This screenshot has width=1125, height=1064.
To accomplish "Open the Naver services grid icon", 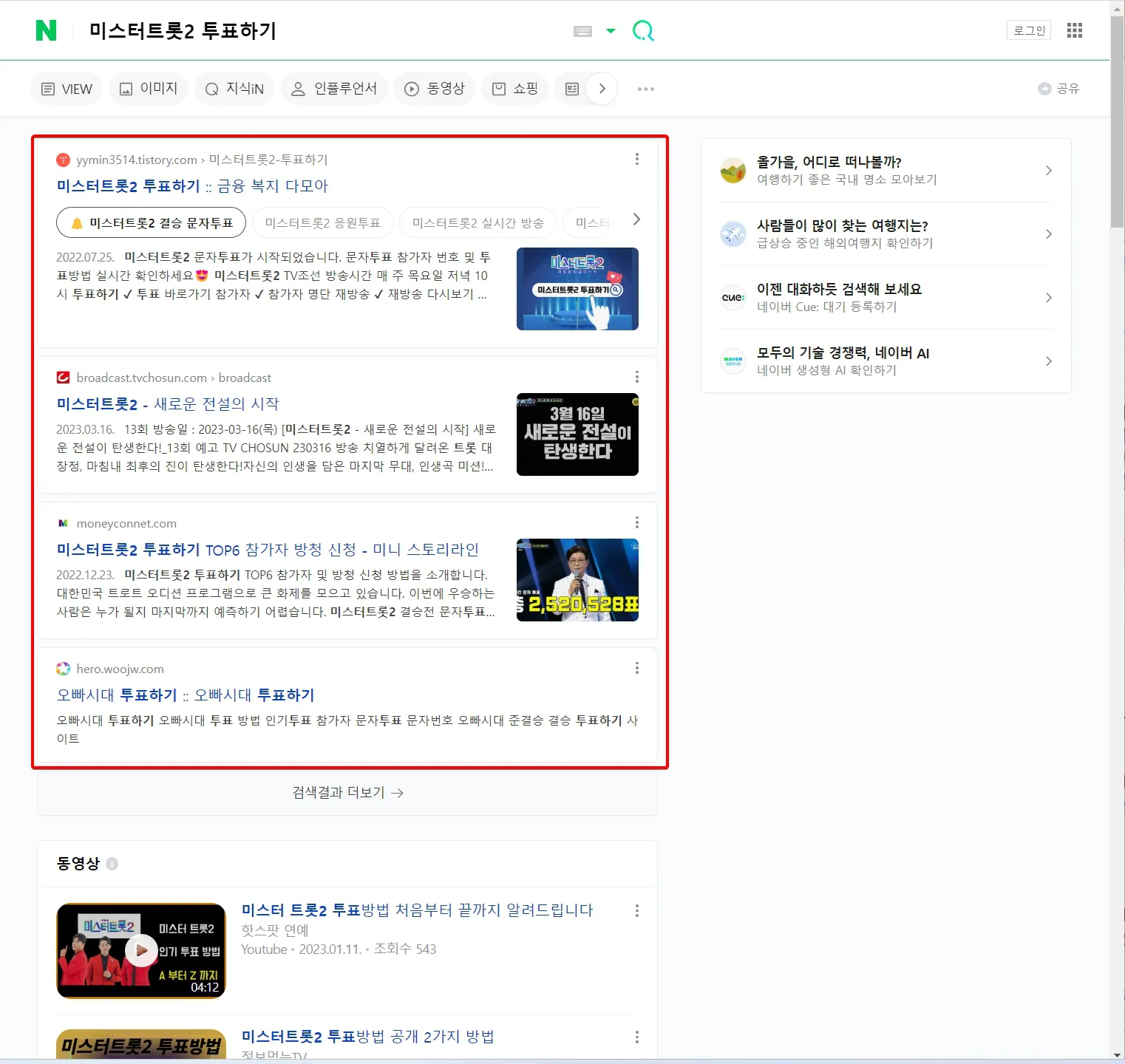I will click(x=1075, y=30).
